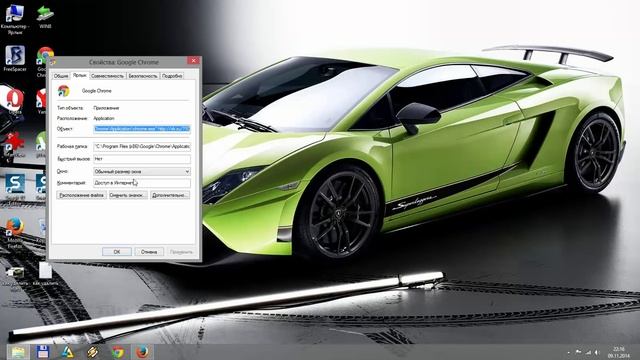
Task: Launch Firefox from the taskbar
Action: pyautogui.click(x=142, y=351)
